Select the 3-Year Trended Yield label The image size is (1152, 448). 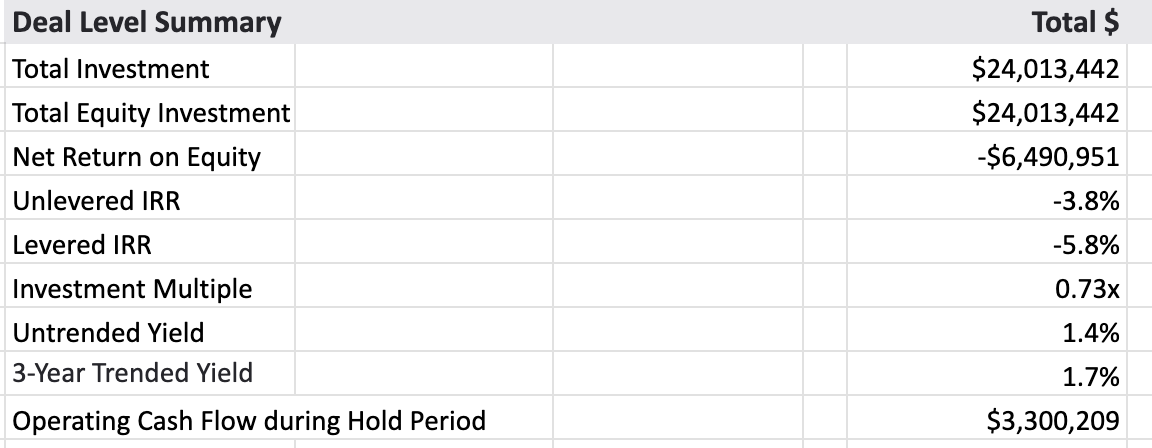pos(132,374)
